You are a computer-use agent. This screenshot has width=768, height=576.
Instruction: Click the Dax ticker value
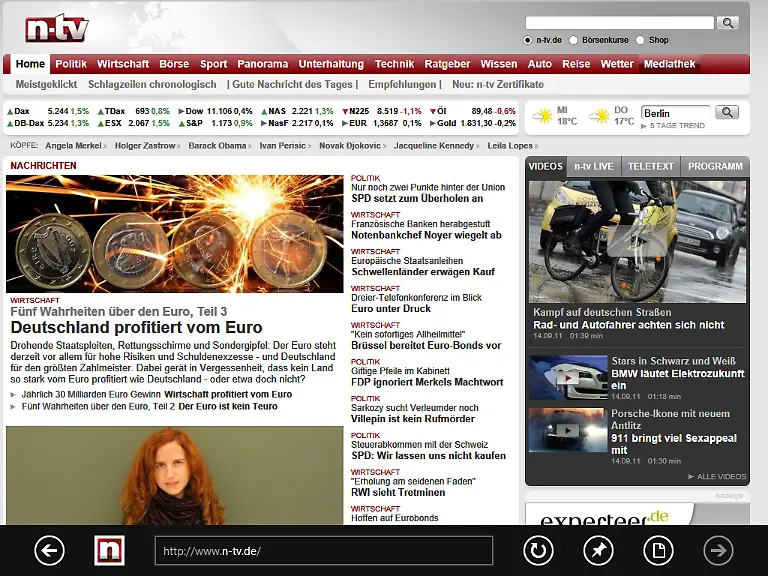pyautogui.click(x=58, y=111)
